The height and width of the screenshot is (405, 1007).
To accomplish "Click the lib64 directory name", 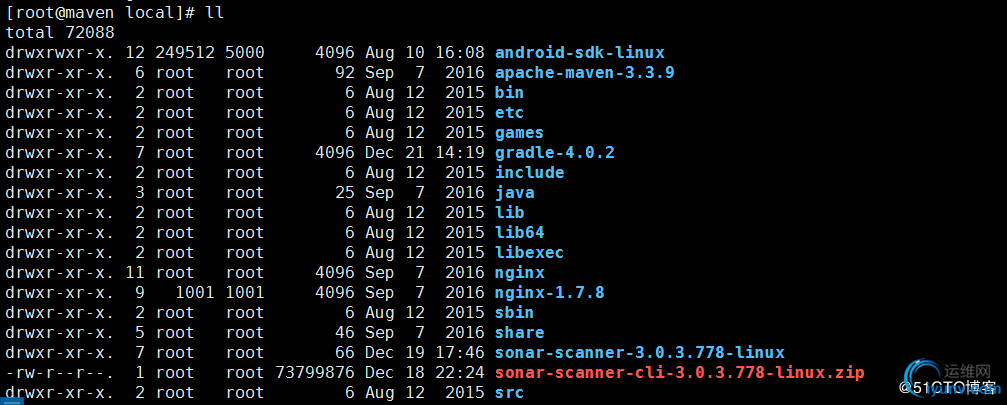I will [519, 232].
